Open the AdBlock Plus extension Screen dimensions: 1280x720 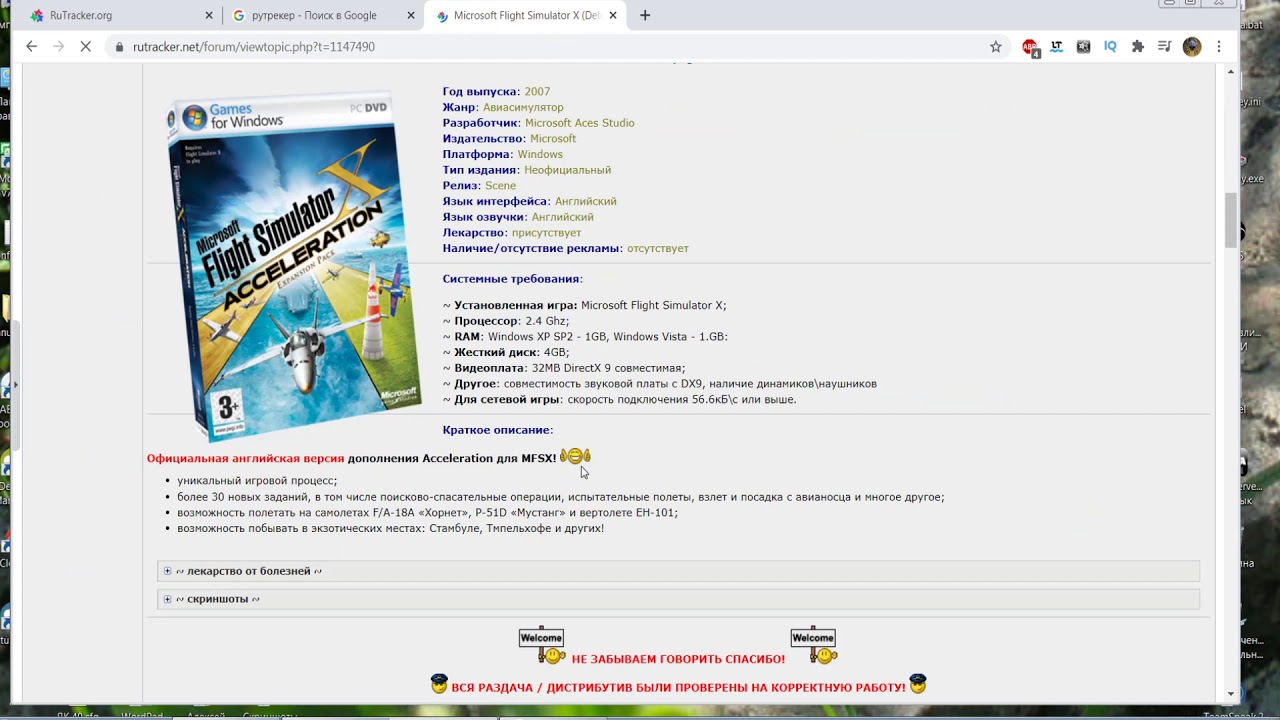[1030, 47]
